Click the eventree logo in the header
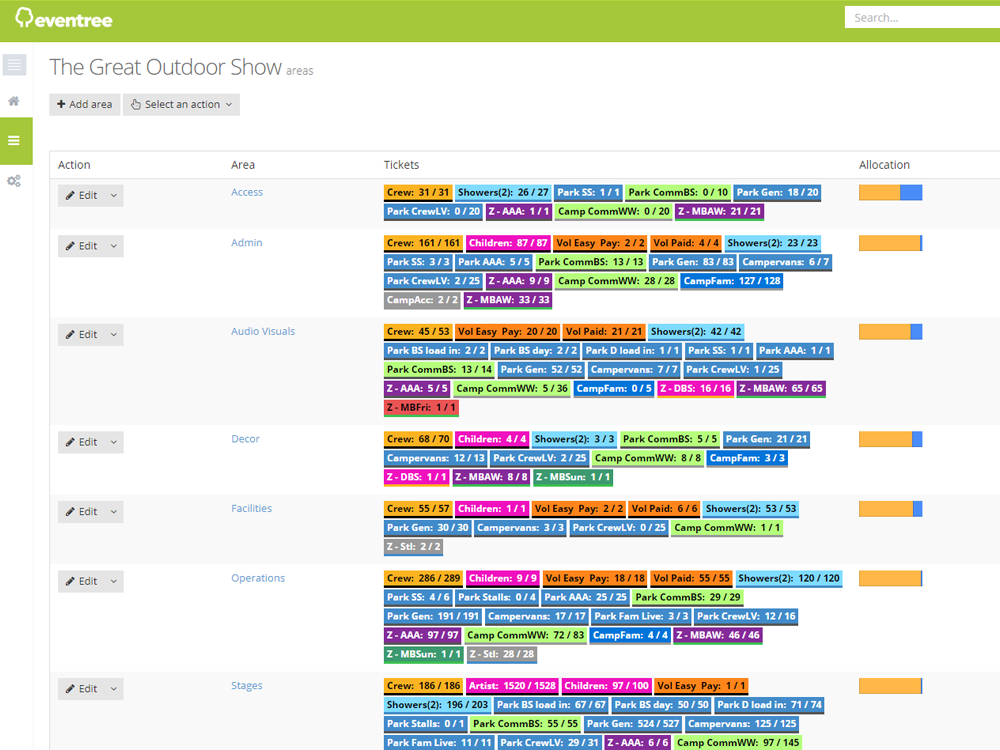Screen dimensions: 1000x750 click(65, 18)
